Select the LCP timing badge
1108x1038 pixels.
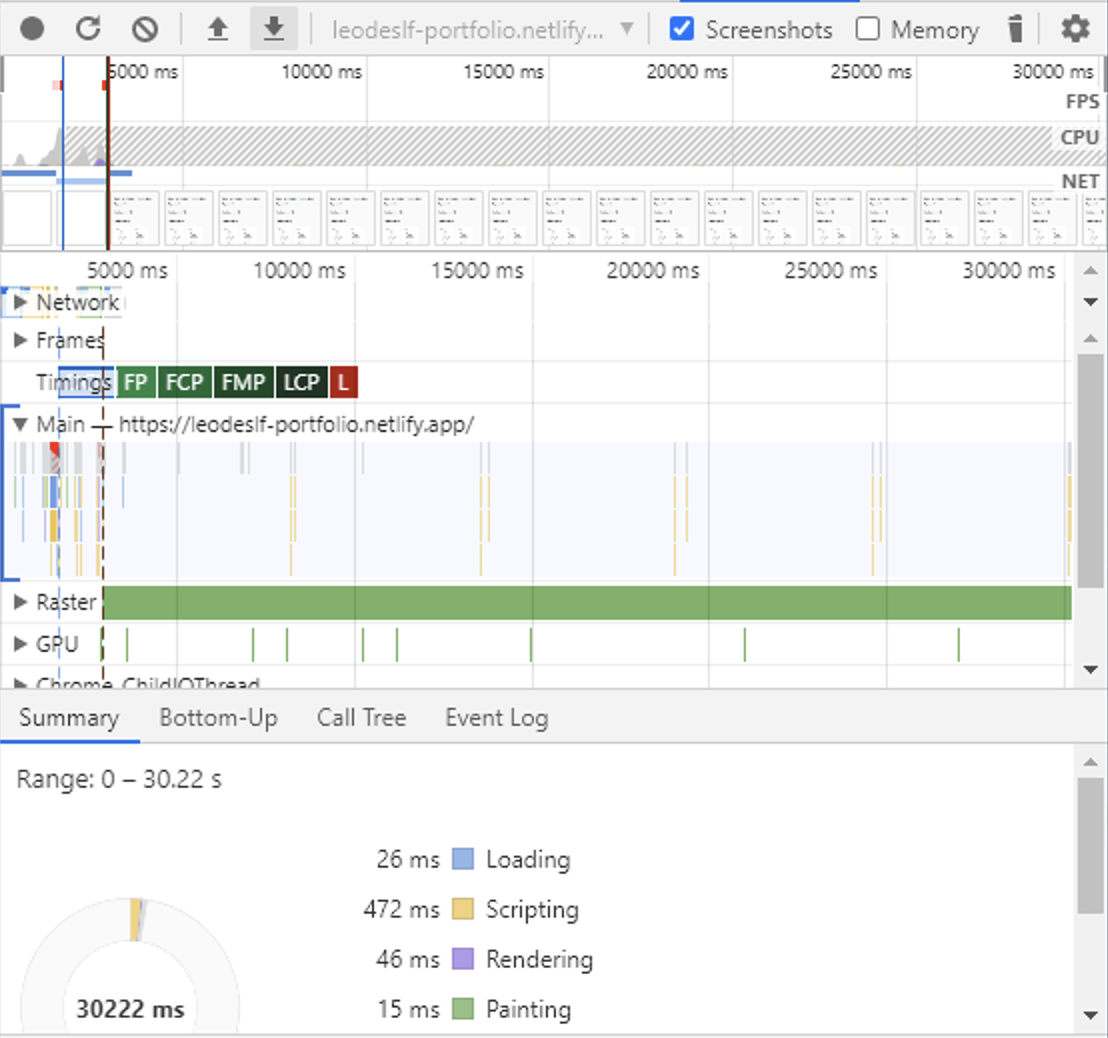click(x=301, y=382)
